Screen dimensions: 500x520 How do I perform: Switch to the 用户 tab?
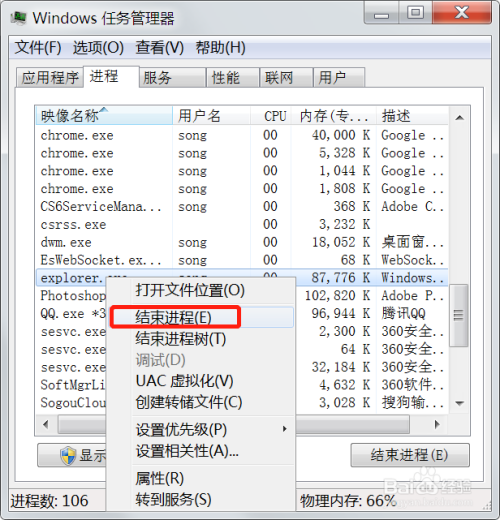pyautogui.click(x=339, y=78)
